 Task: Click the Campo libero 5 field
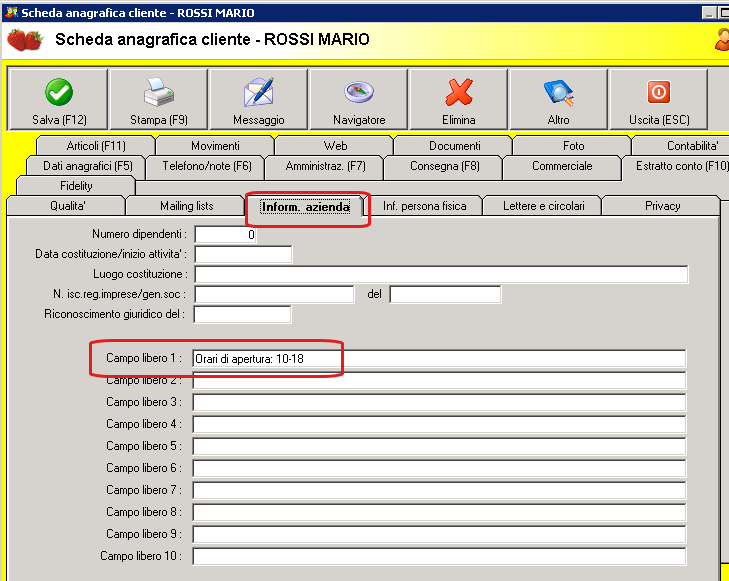click(x=439, y=446)
